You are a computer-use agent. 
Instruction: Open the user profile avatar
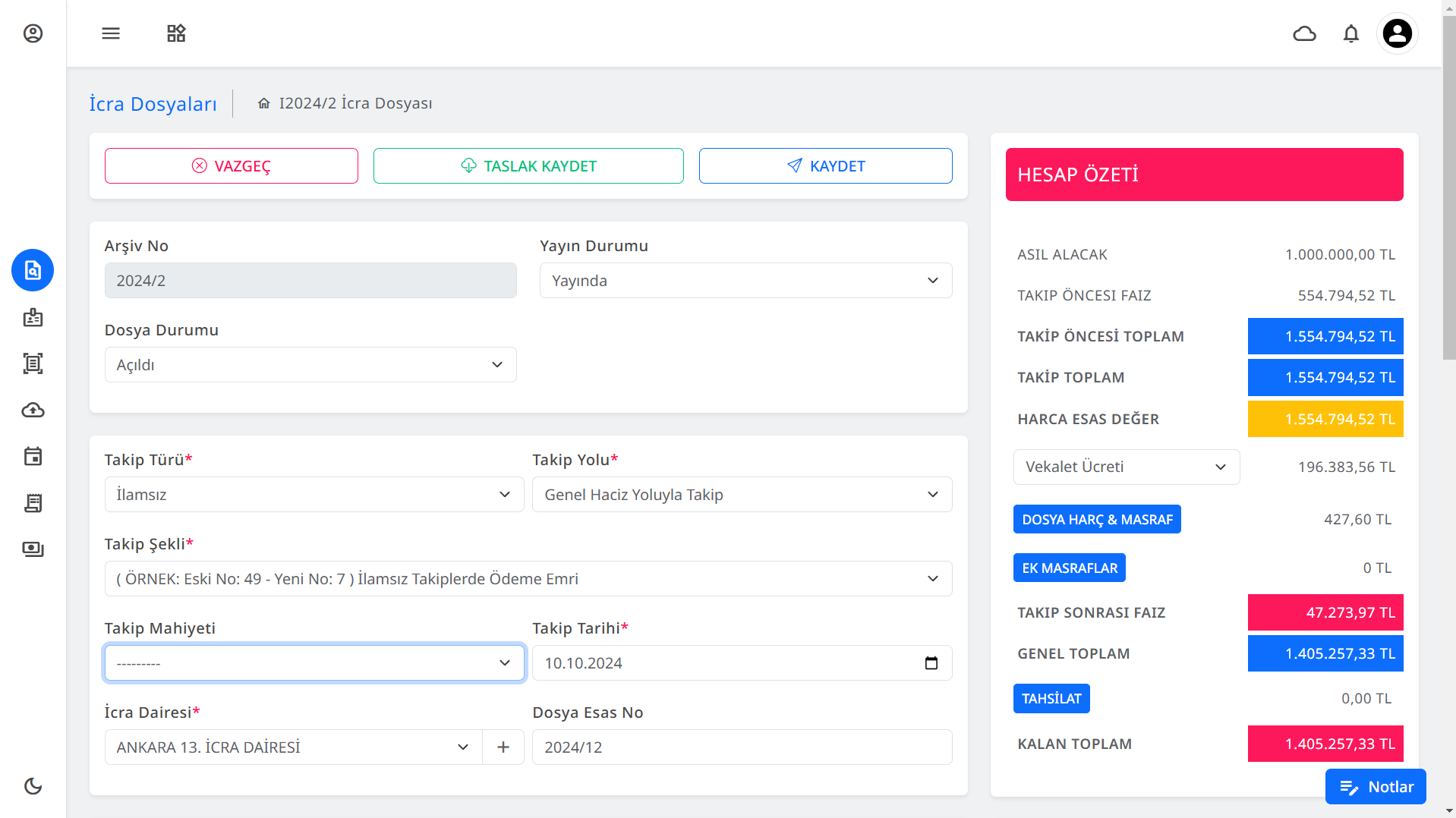[x=1397, y=33]
